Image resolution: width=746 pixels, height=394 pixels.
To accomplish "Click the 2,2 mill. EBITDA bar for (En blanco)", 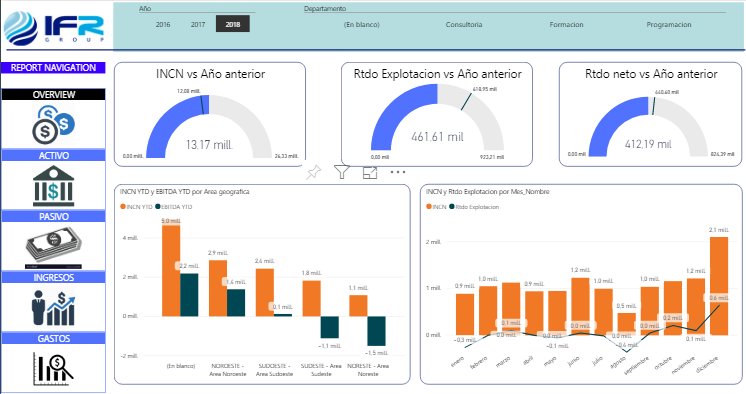I will pyautogui.click(x=189, y=295).
